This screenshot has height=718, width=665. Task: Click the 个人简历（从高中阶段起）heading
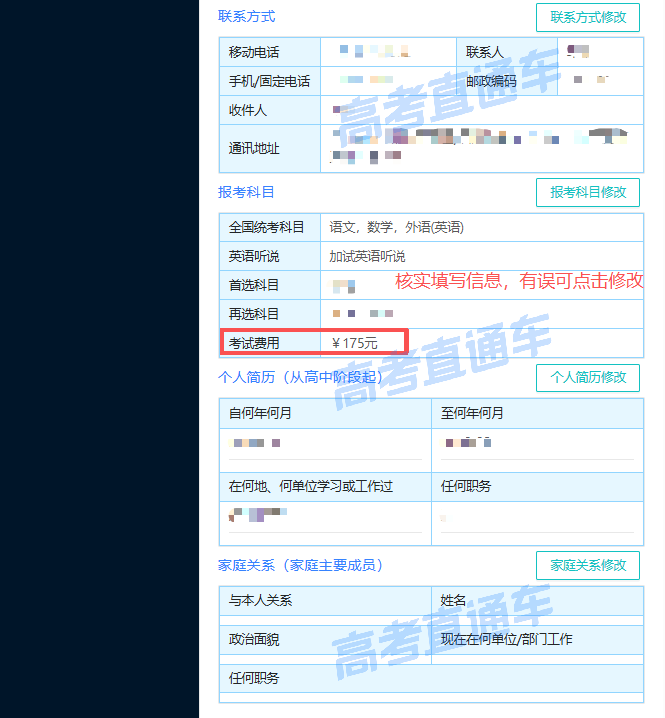300,377
